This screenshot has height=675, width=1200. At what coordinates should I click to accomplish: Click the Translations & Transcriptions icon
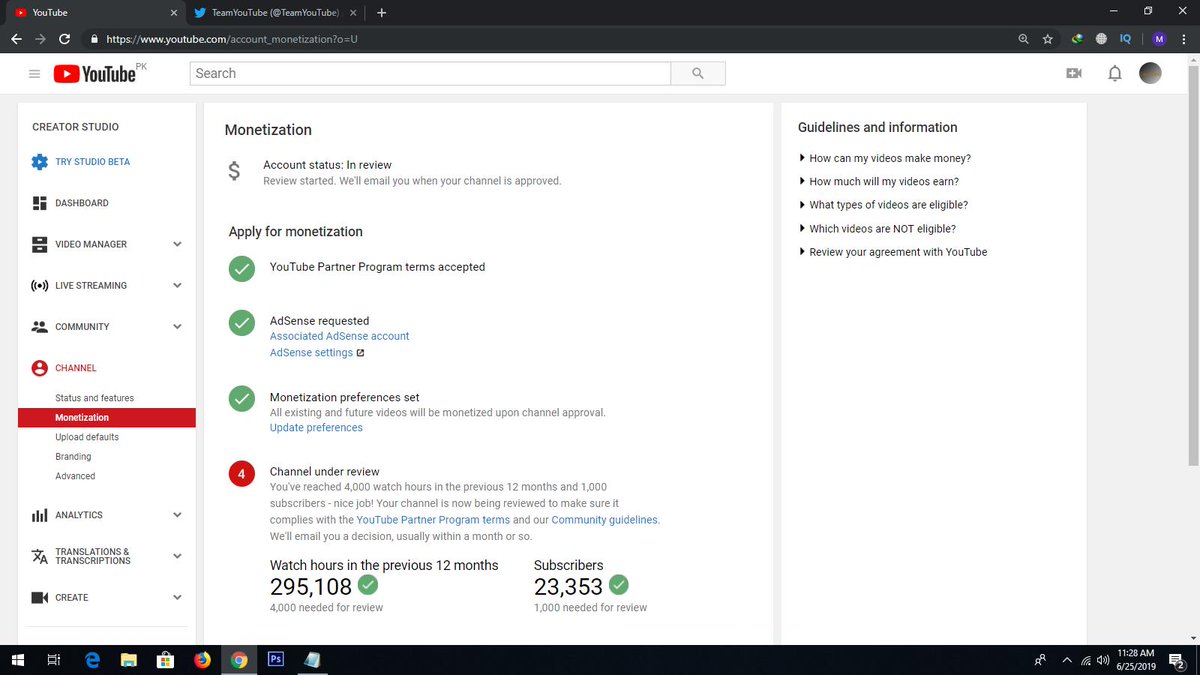tap(40, 556)
